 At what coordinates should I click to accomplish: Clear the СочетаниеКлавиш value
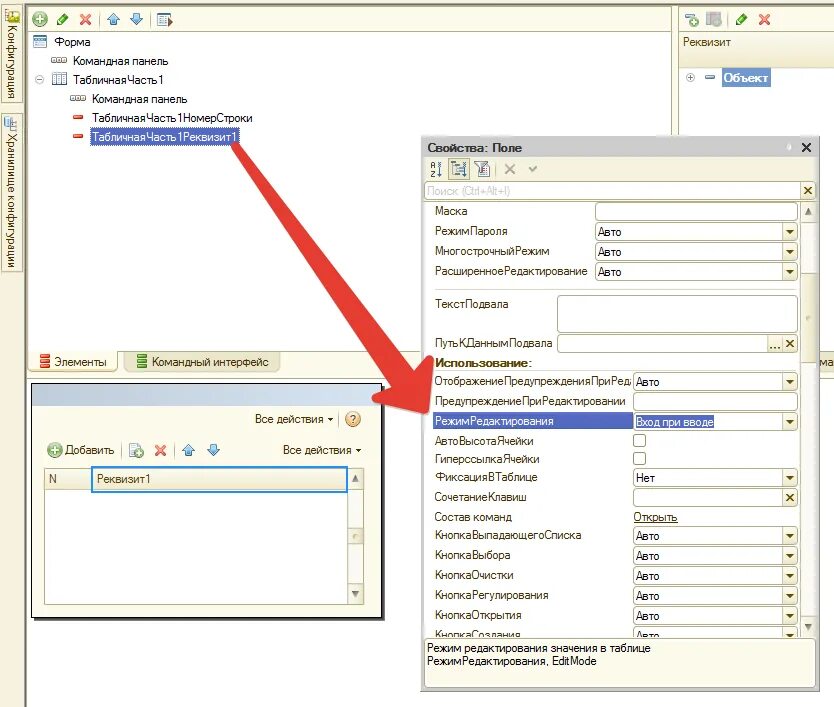790,497
